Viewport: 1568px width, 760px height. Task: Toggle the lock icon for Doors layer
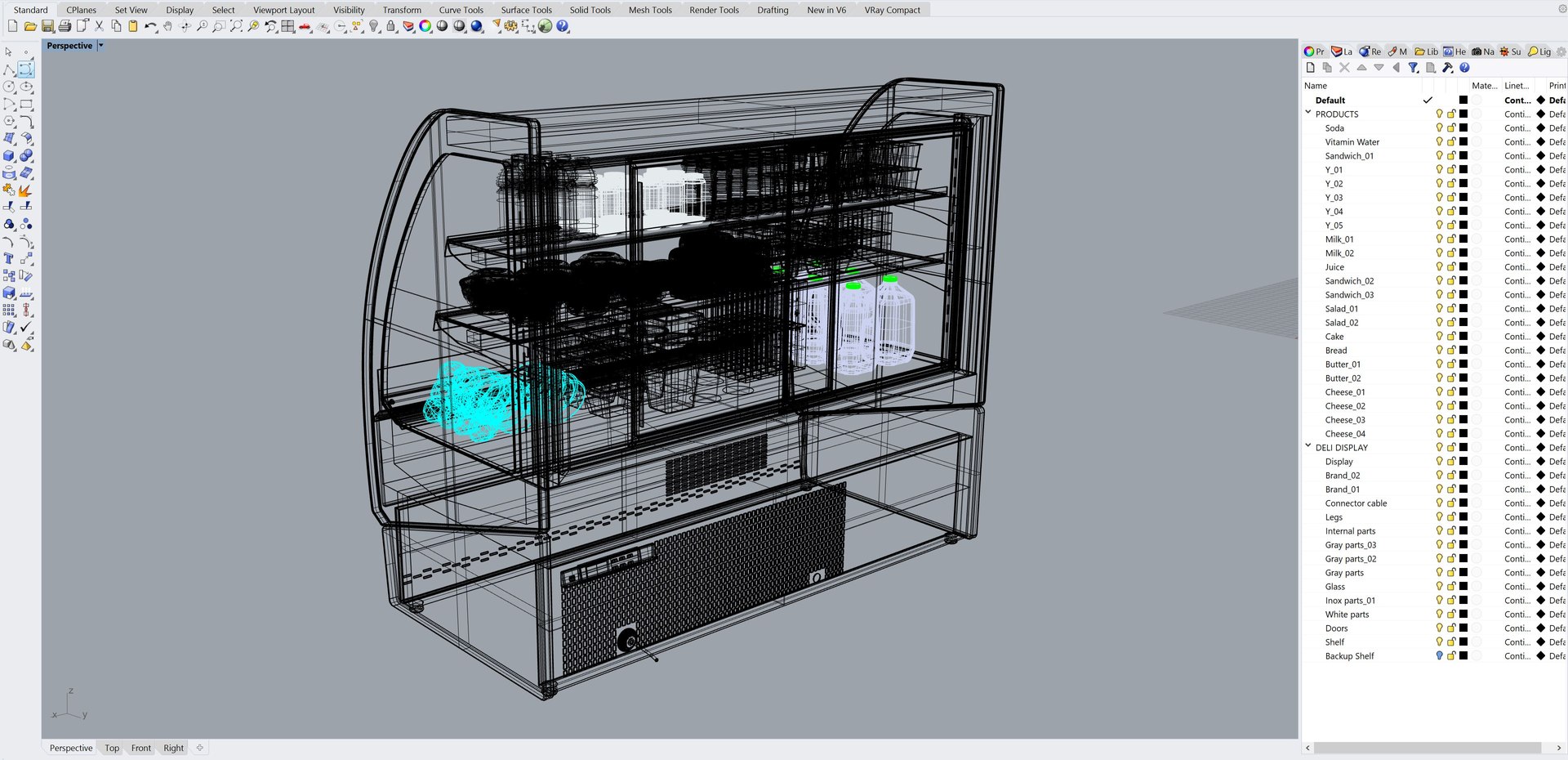click(x=1452, y=628)
